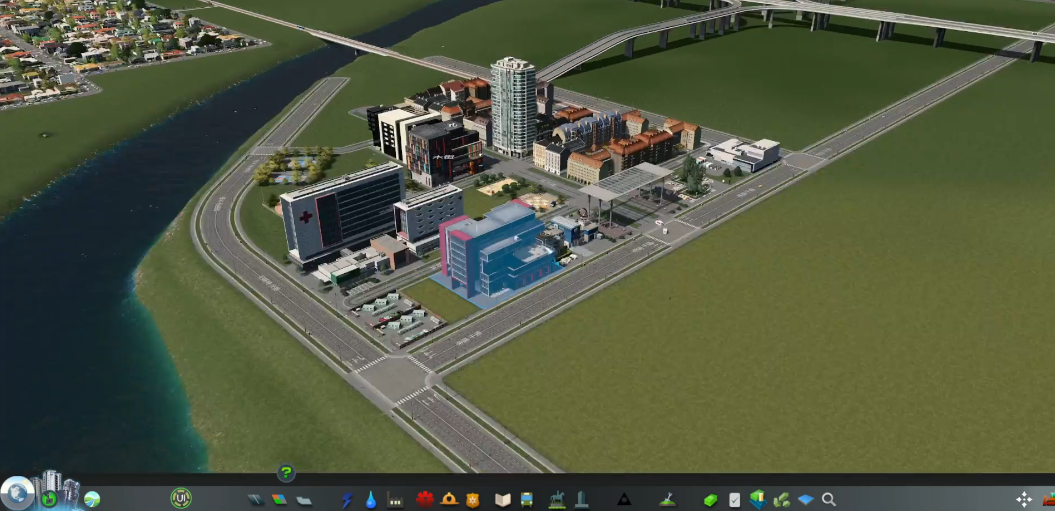Open the Landscaping shovel menu
Image resolution: width=1055 pixels, height=511 pixels.
[x=667, y=500]
